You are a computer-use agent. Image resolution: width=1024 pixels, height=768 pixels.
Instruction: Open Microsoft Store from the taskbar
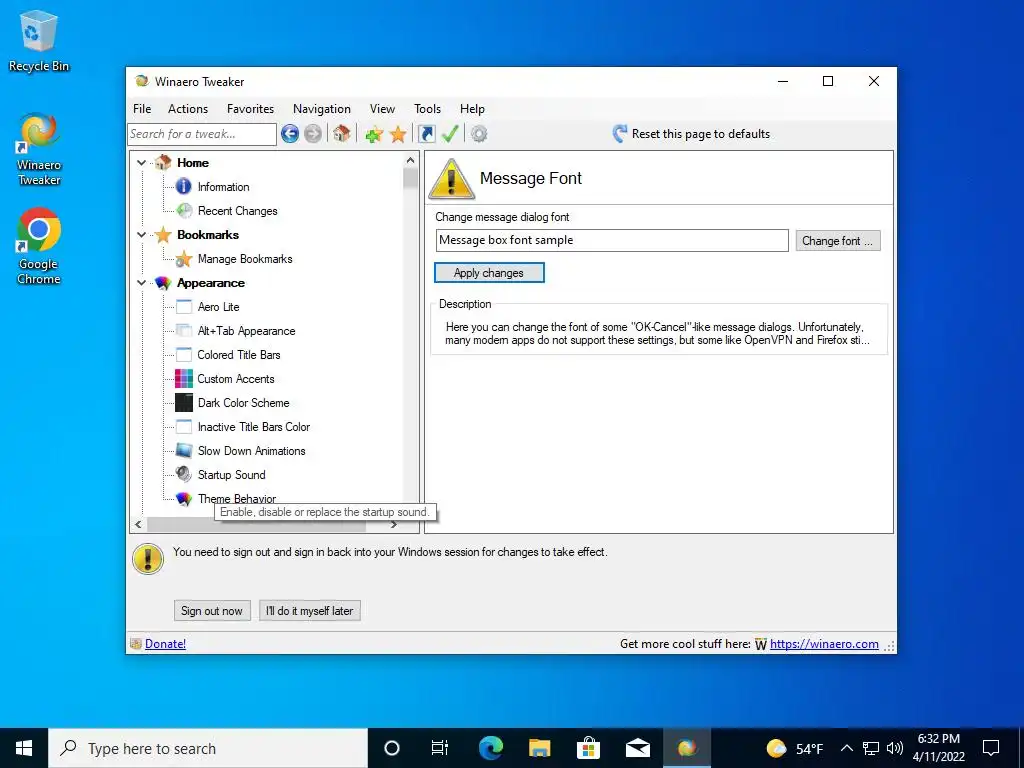(588, 748)
